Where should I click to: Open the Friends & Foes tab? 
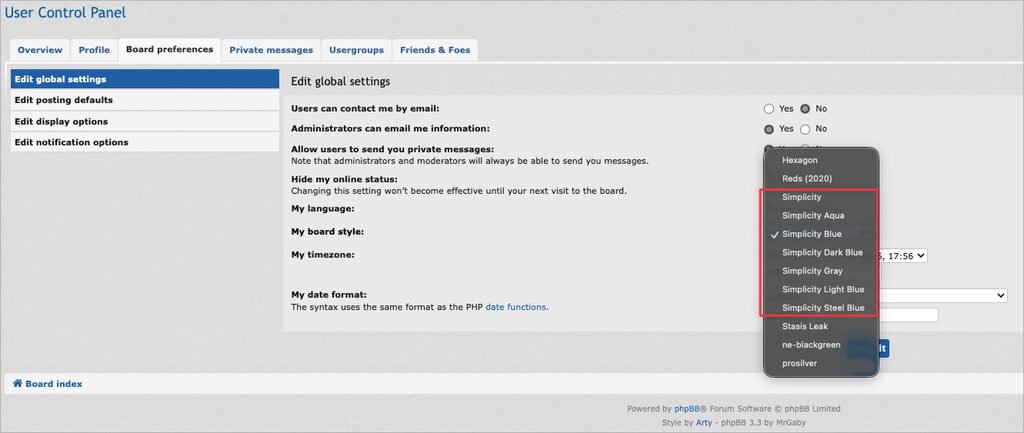(435, 49)
